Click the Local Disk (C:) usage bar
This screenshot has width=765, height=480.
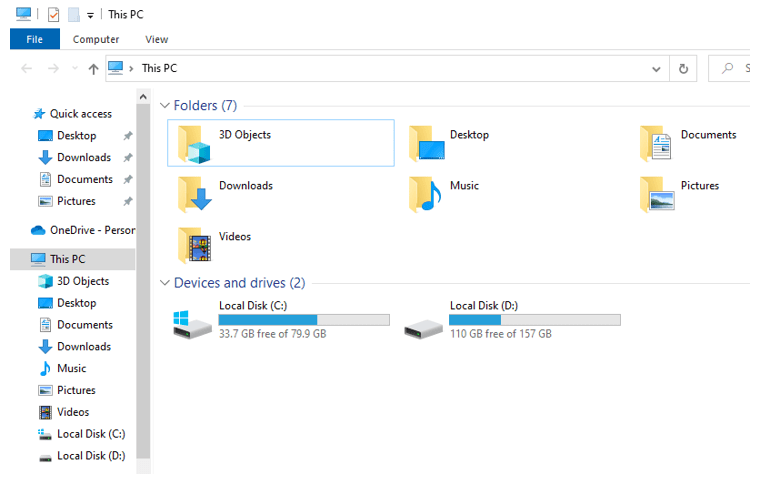[304, 320]
